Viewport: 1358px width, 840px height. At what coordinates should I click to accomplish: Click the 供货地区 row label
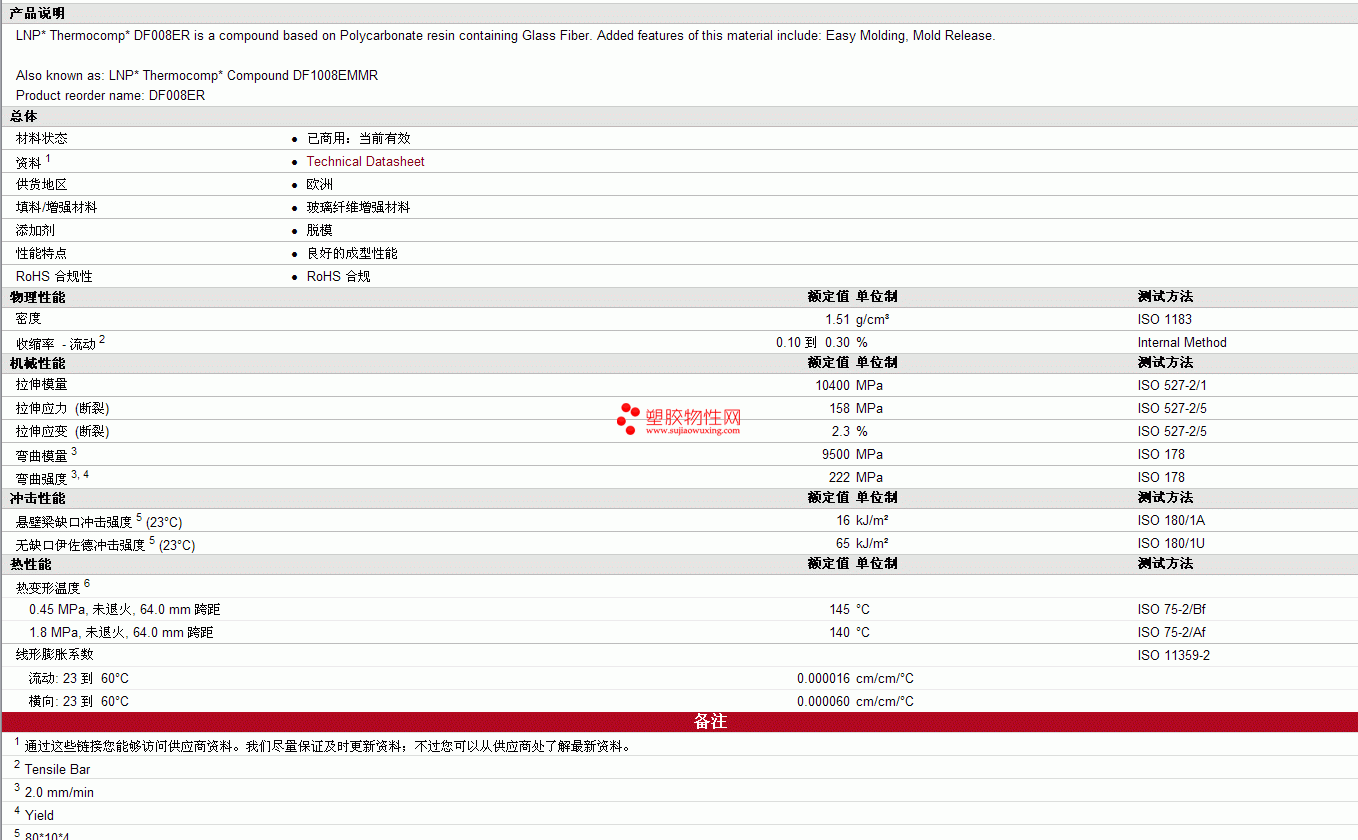[42, 184]
